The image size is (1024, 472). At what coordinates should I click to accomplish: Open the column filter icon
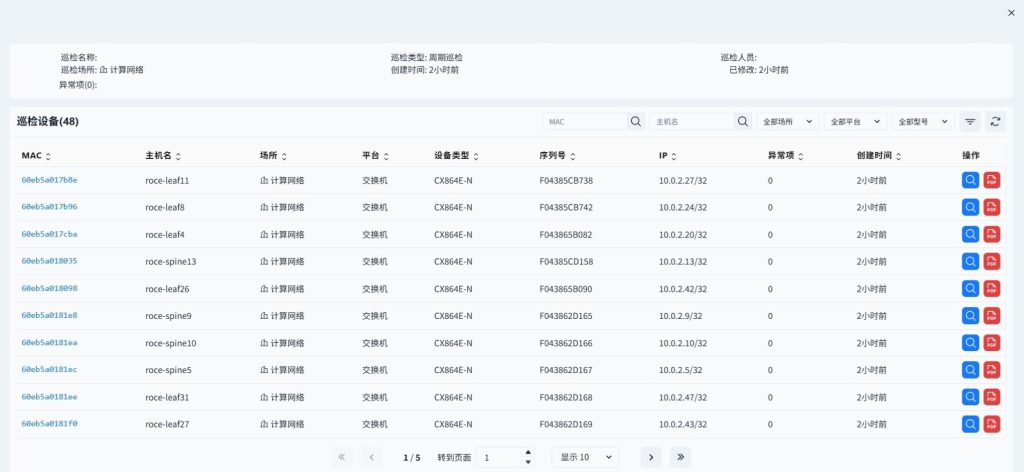click(970, 121)
